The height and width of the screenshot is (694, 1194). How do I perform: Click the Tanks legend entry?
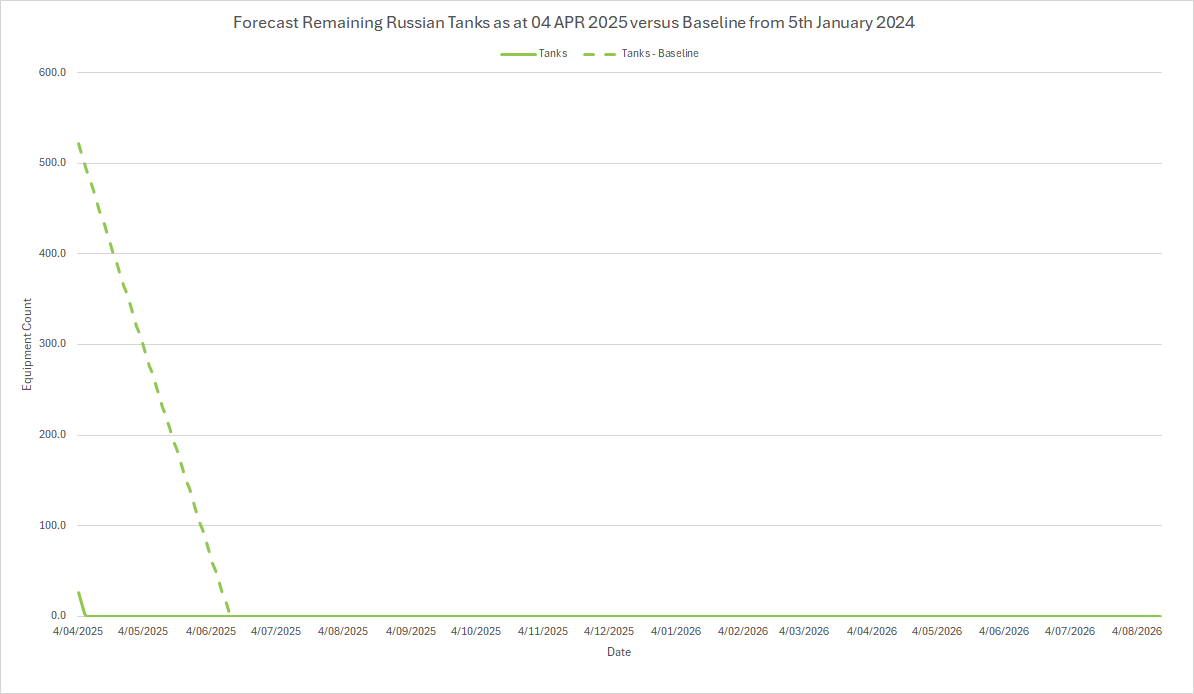click(x=552, y=54)
